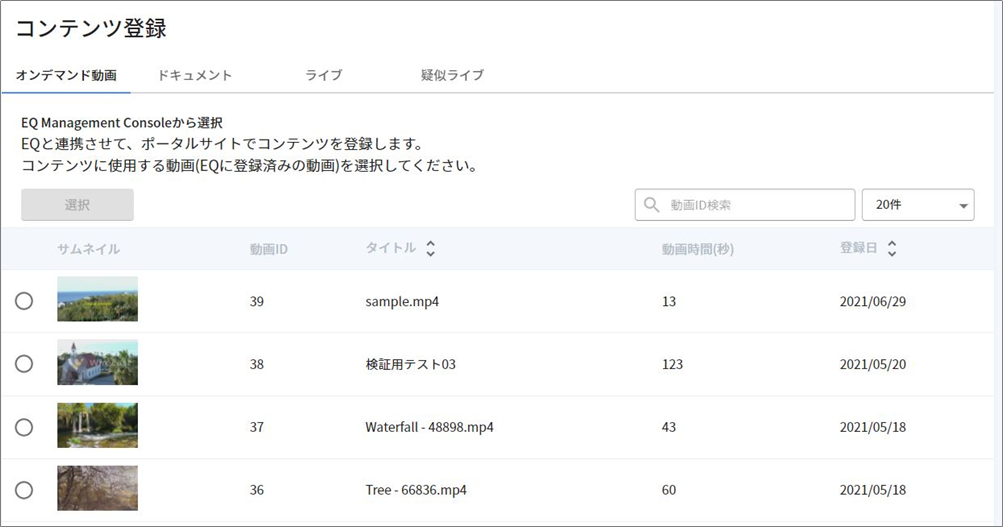Screen dimensions: 1003x527
Task: Open the Waterfall video thumbnail
Action: tap(97, 425)
